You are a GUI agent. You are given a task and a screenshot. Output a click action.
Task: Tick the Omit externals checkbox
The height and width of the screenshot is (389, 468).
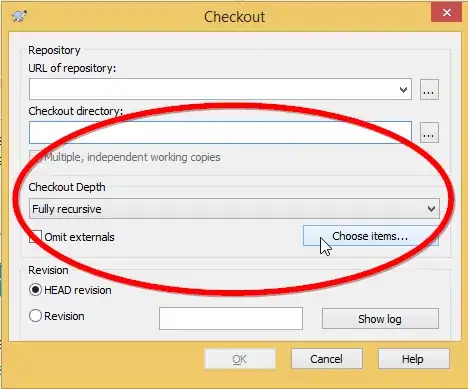click(x=35, y=237)
